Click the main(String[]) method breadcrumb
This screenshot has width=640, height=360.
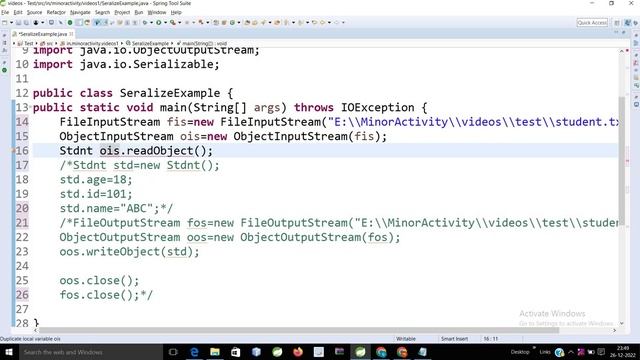point(202,43)
